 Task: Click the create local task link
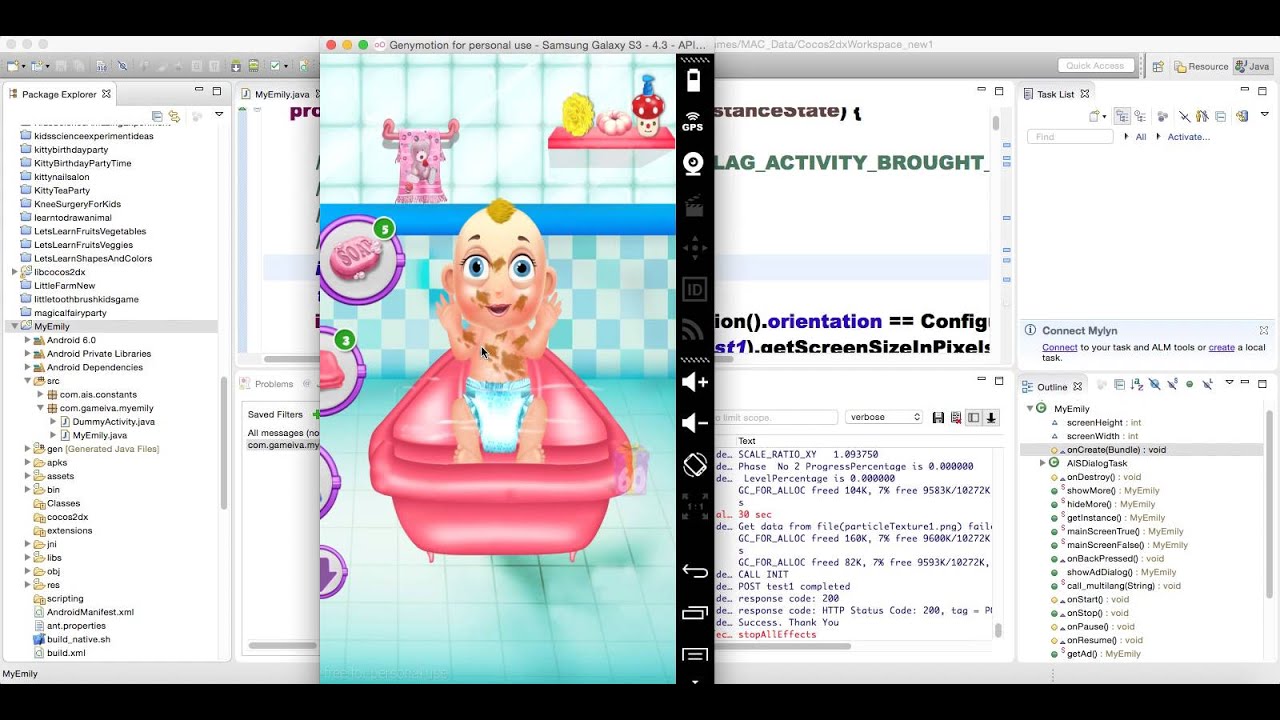point(1221,347)
